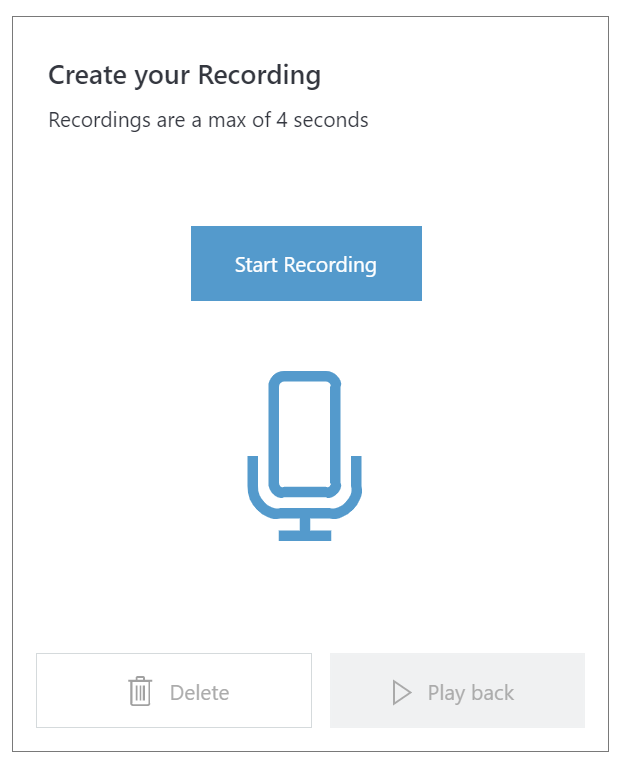Click the blue Start Recording button
Image resolution: width=620 pixels, height=768 pixels.
(x=306, y=264)
